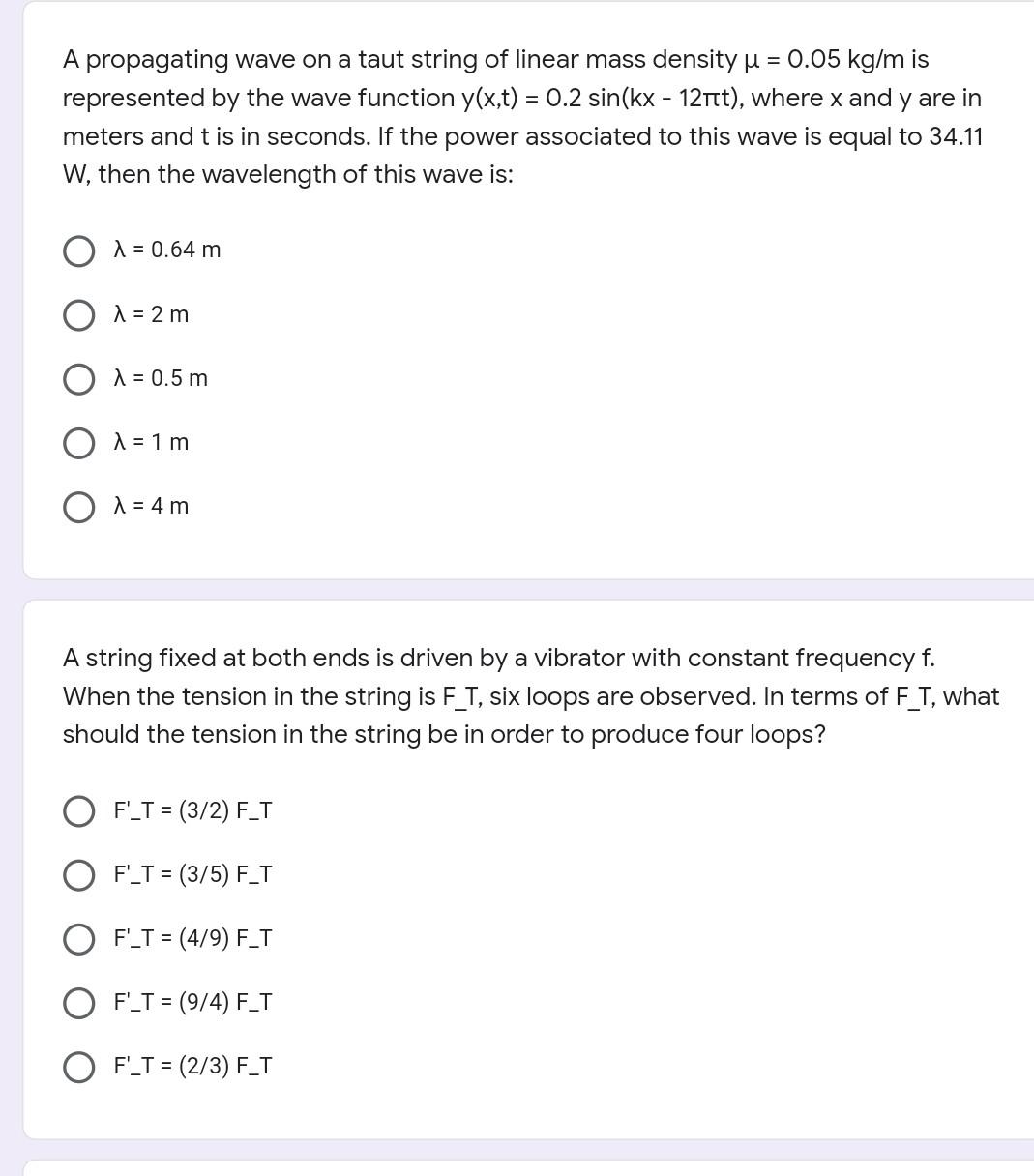Select F'_T = (2/3) F_T option
Image resolution: width=1034 pixels, height=1176 pixels.
(78, 1066)
